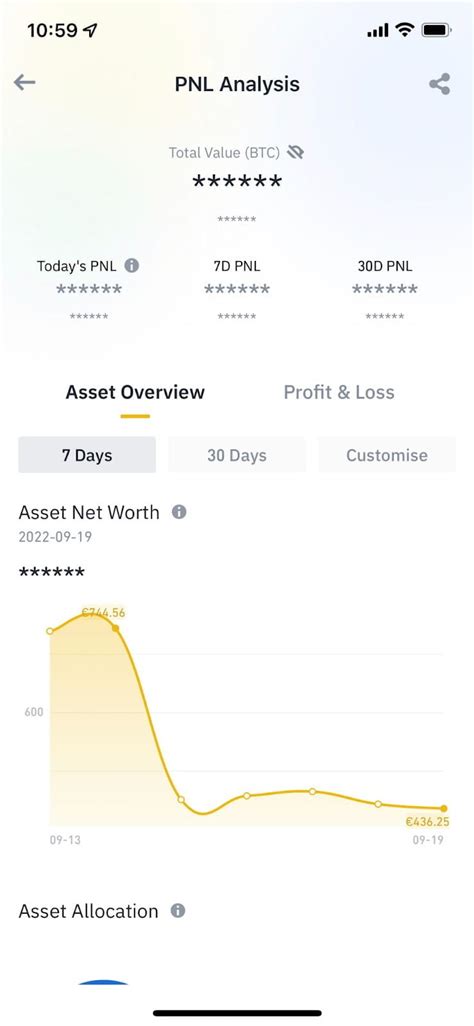Tap the home indicator bar
Screen dimensions: 474x1026
click(237, 1013)
